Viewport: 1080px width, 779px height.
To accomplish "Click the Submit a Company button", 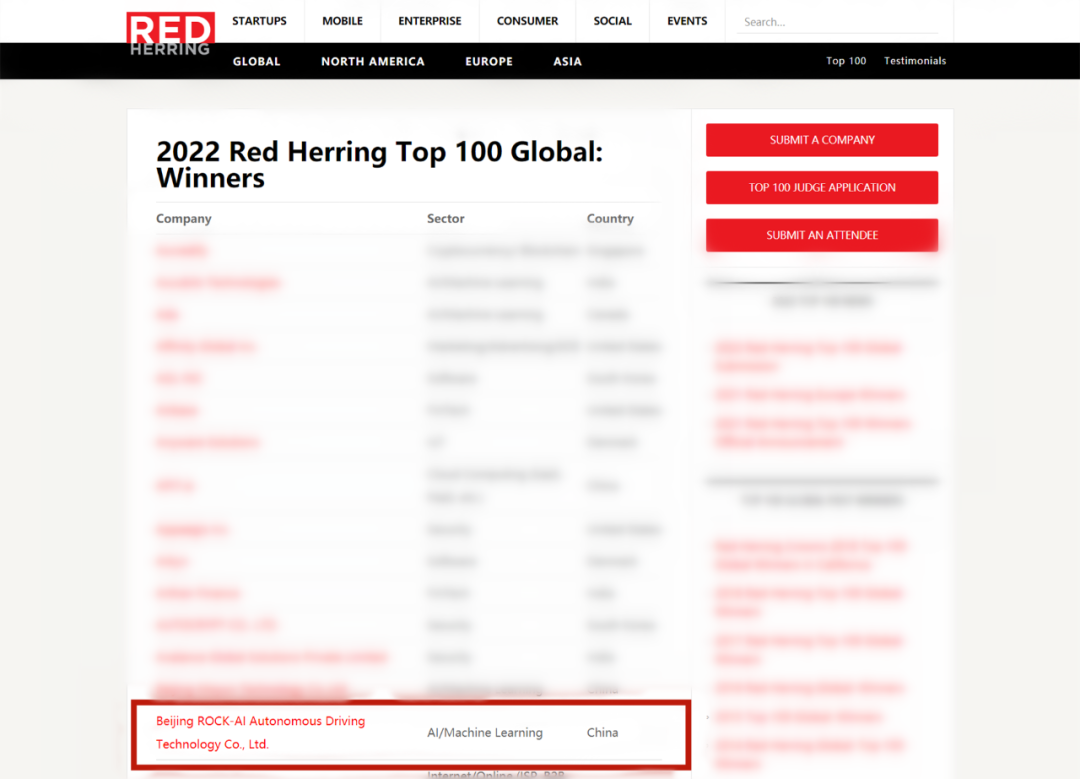I will pos(822,140).
